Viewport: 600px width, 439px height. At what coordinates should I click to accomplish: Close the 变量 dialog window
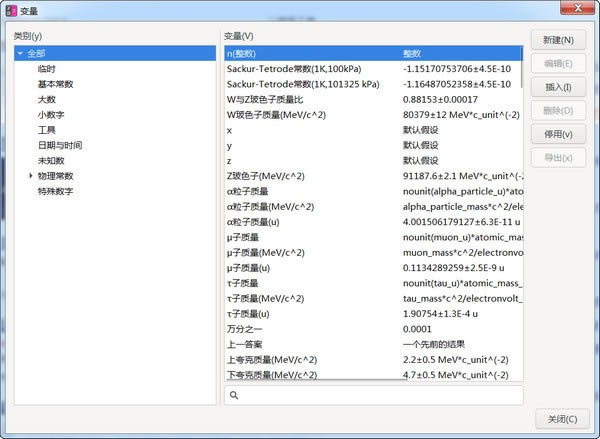click(x=578, y=8)
